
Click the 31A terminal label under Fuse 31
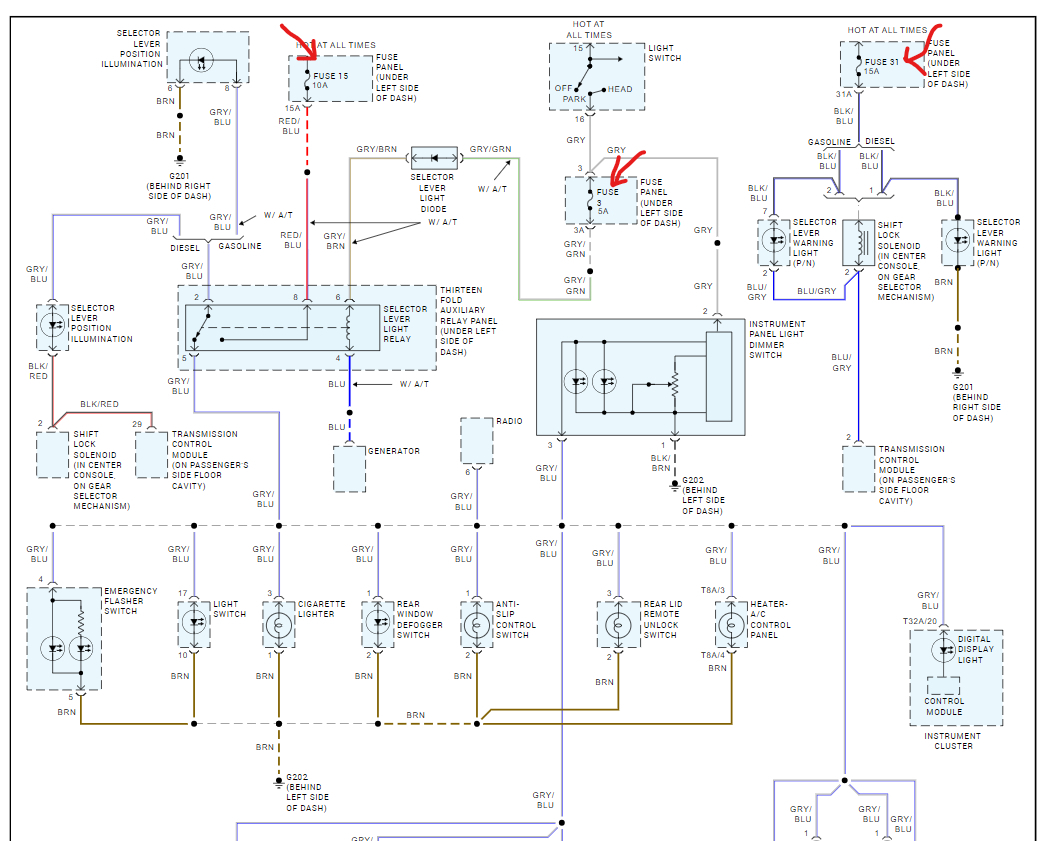pos(844,94)
